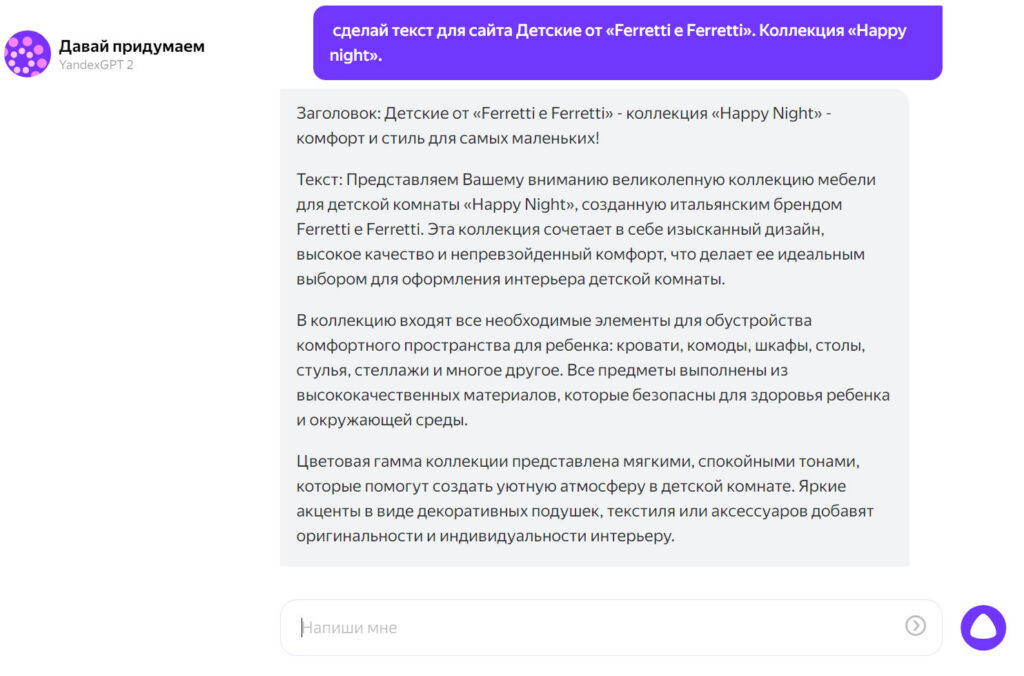The image size is (1024, 676).
Task: Select the YandexGPT 2 label
Action: (x=95, y=65)
